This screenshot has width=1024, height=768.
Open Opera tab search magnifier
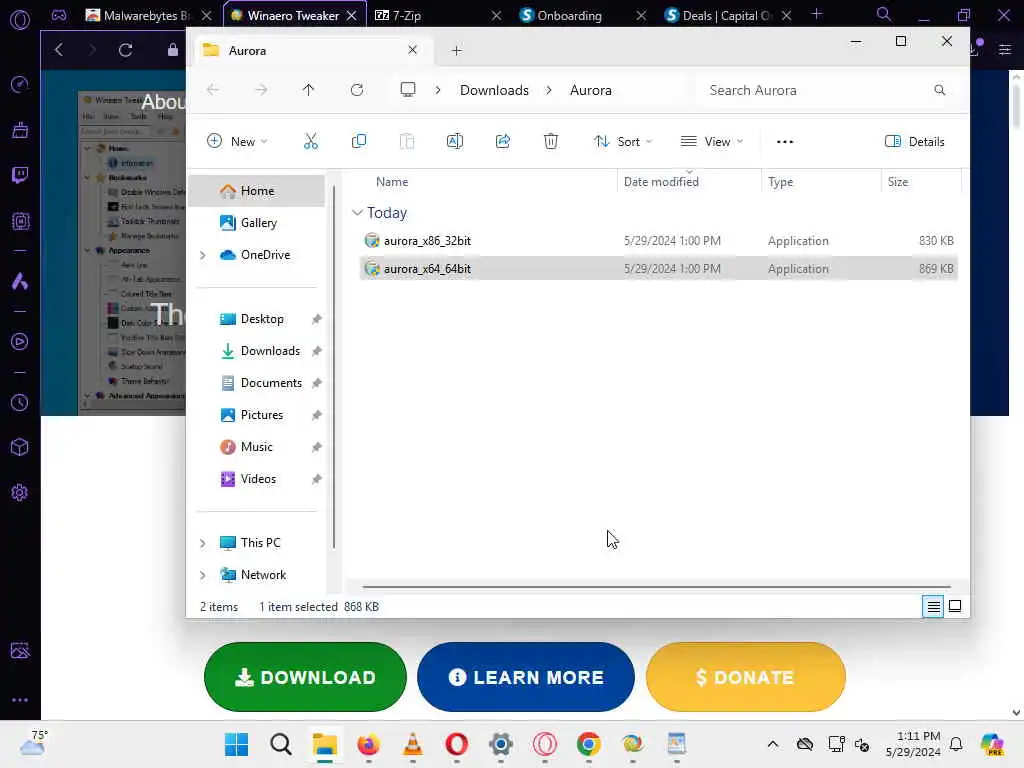pos(884,14)
